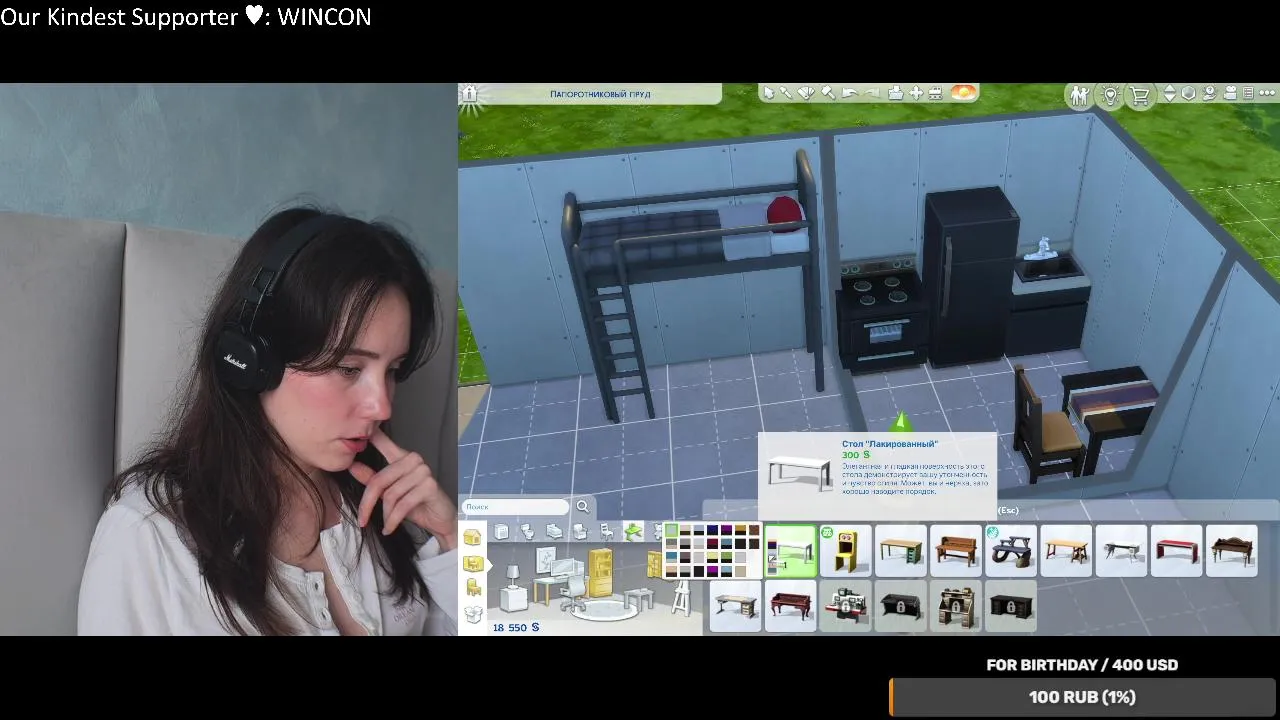Pick the yellow and red kids desk
The height and width of the screenshot is (720, 1280).
click(846, 552)
